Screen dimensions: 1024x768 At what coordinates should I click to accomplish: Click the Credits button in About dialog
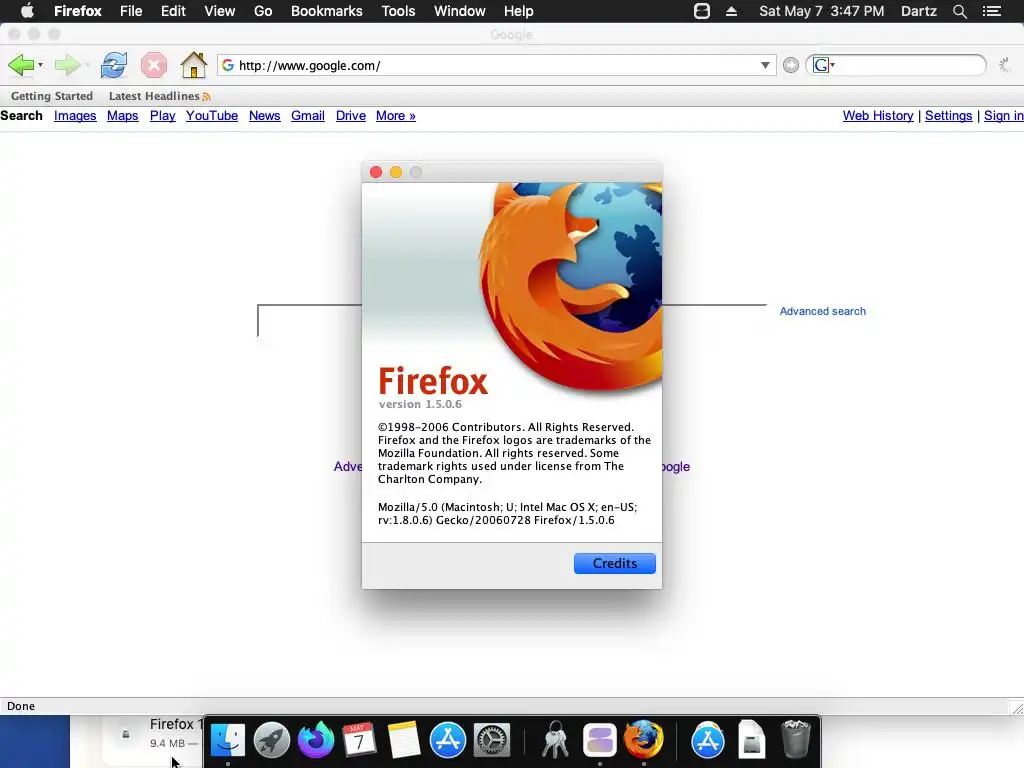click(615, 564)
